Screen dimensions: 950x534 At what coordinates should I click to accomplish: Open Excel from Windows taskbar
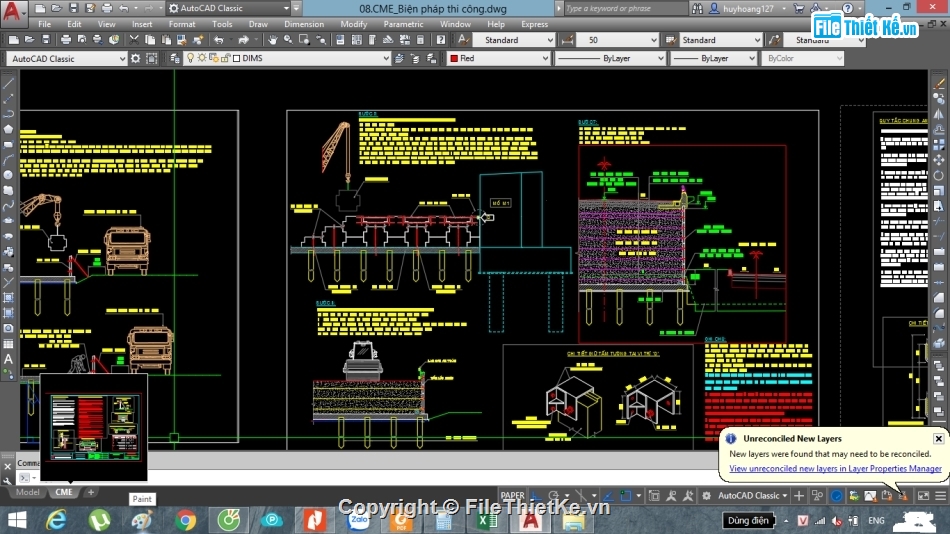487,520
